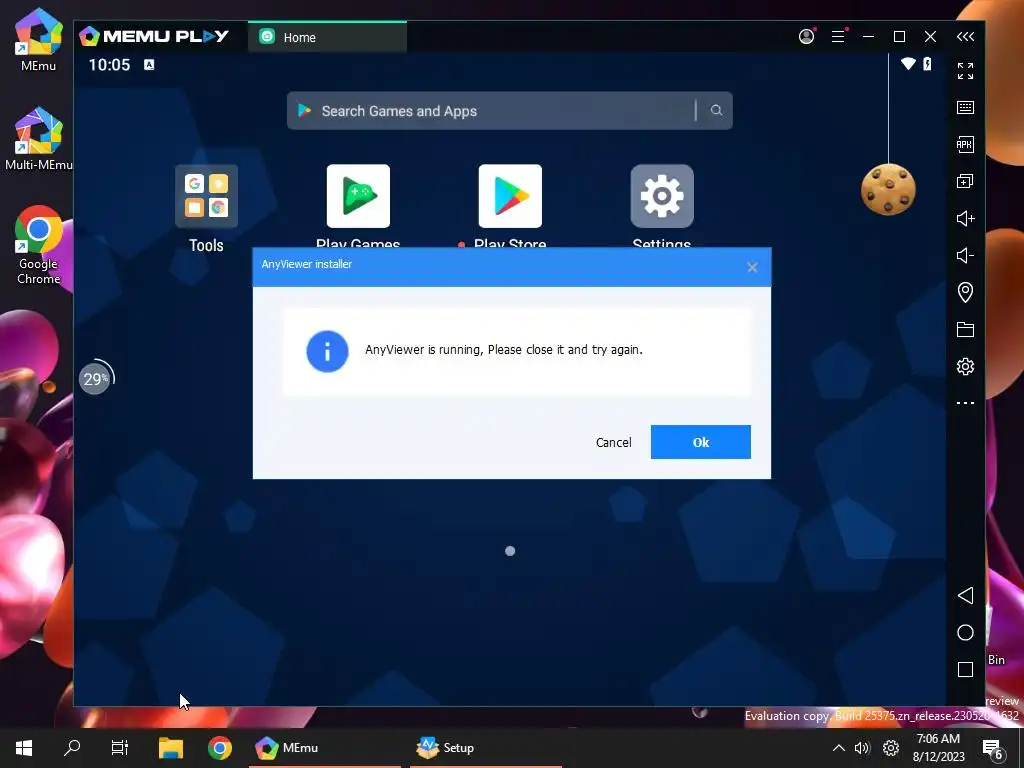
Task: Click the 29% memory booster bubble
Action: (95, 378)
